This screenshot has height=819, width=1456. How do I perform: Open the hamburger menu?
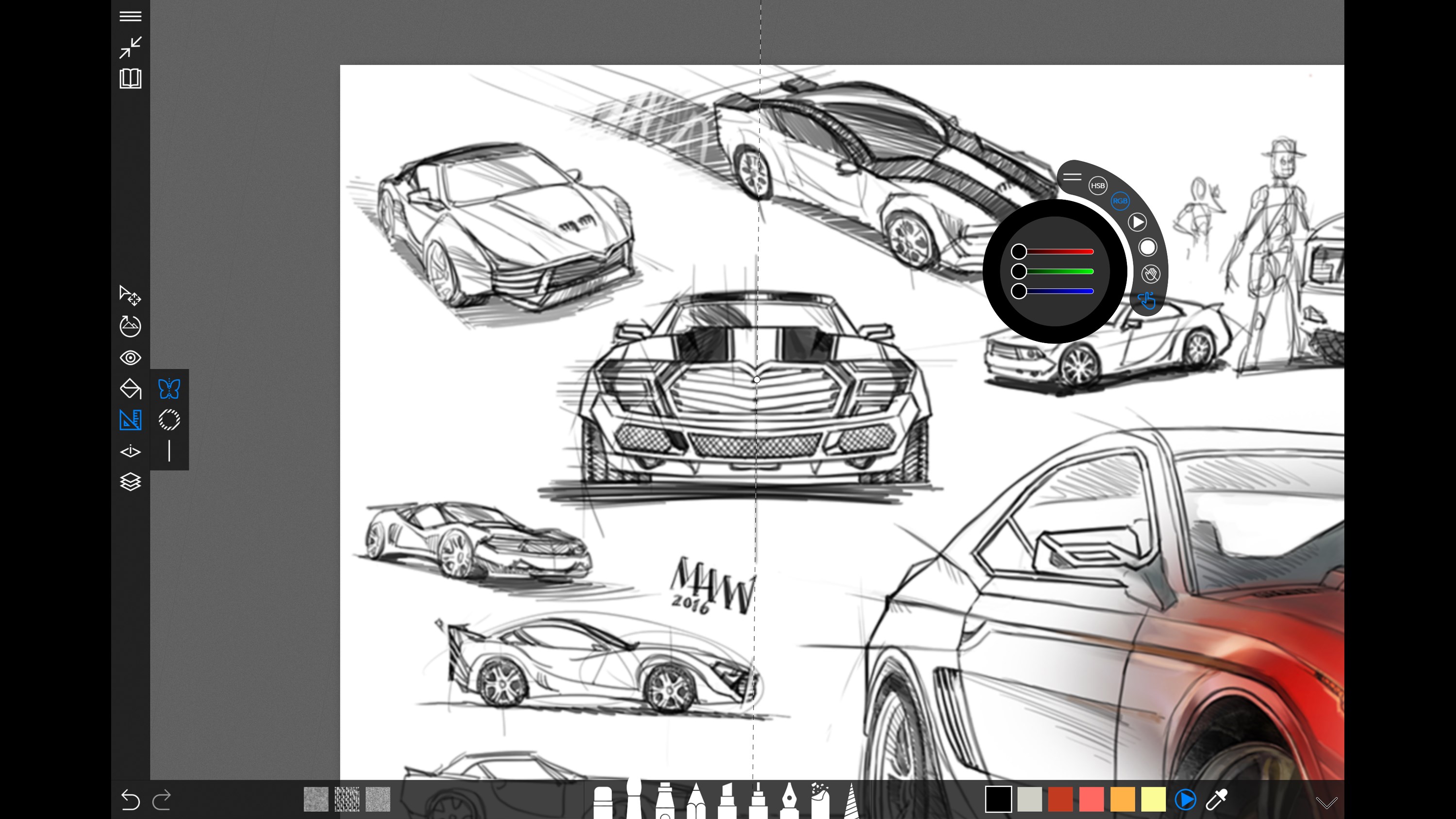[x=131, y=16]
